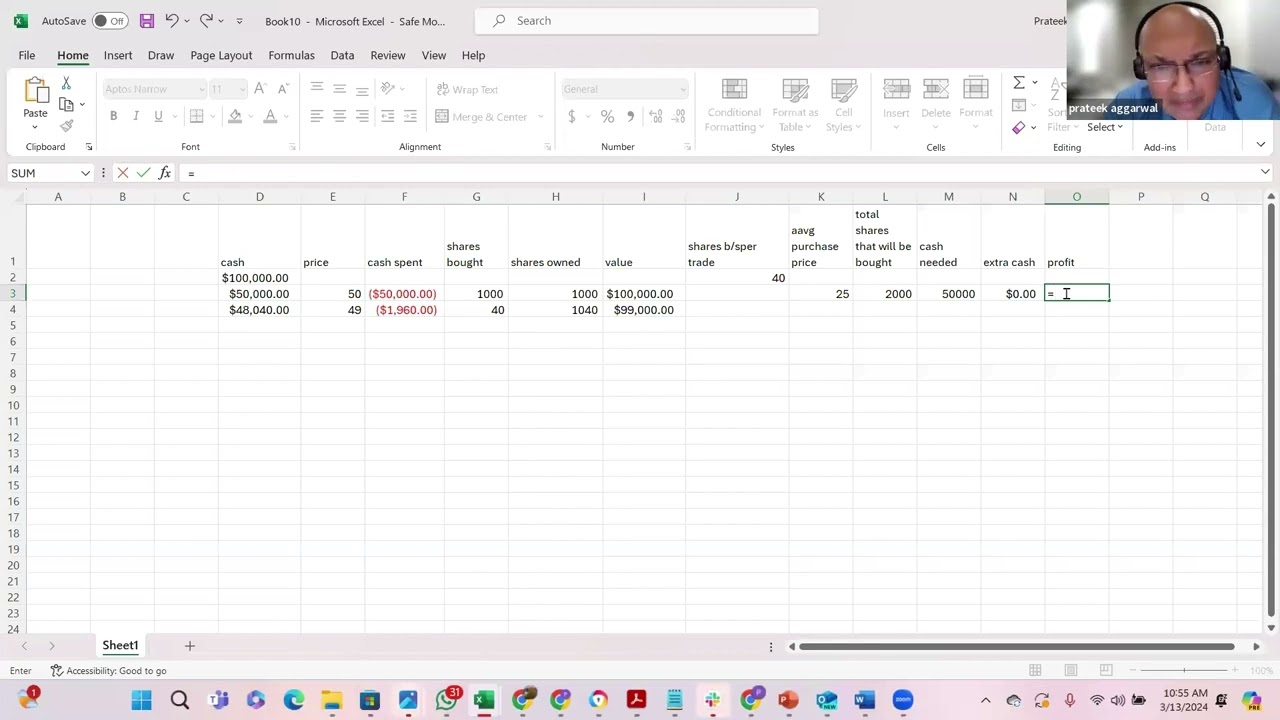Redo the last action
Image resolution: width=1280 pixels, height=720 pixels.
(x=206, y=20)
